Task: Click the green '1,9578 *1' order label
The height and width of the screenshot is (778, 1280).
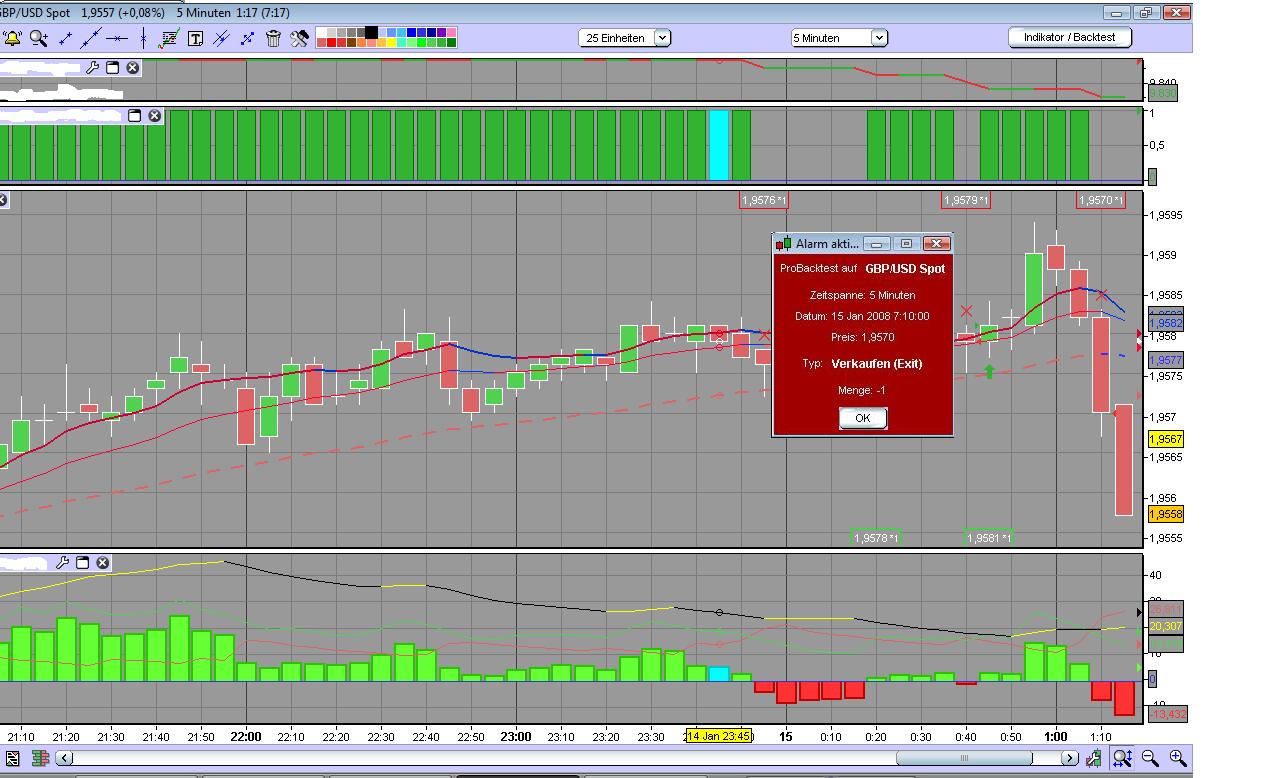Action: [x=875, y=538]
